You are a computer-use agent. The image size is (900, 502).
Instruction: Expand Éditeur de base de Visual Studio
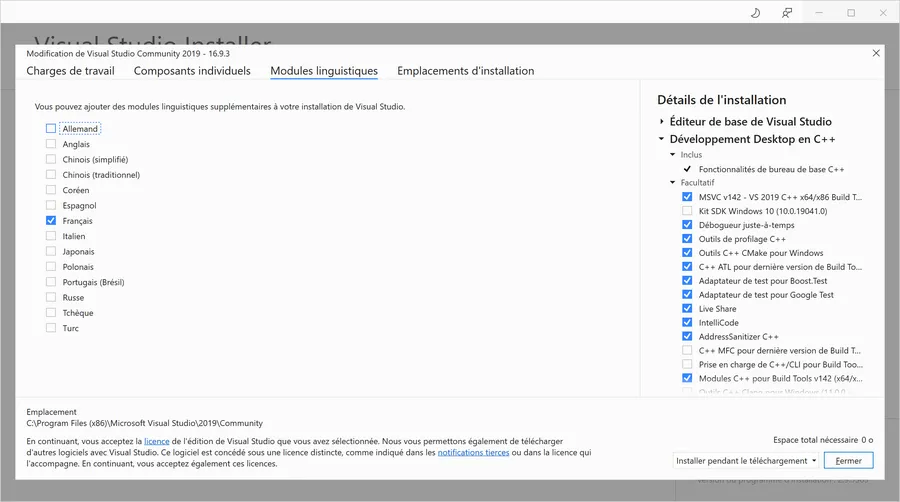[x=662, y=122]
